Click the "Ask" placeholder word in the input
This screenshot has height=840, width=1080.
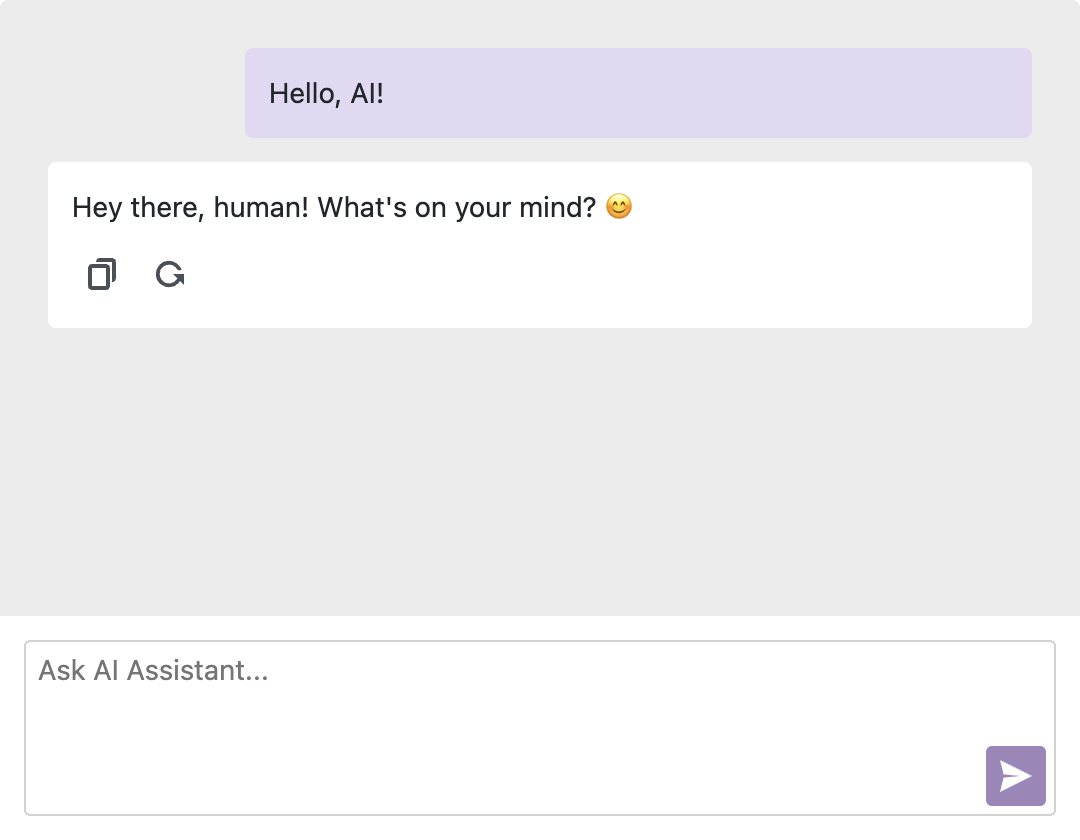(62, 670)
